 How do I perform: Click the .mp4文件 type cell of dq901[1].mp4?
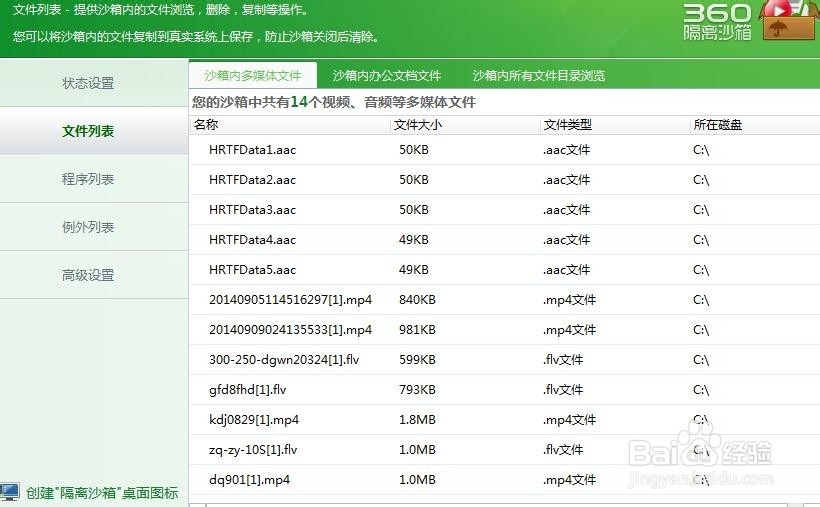[x=569, y=480]
